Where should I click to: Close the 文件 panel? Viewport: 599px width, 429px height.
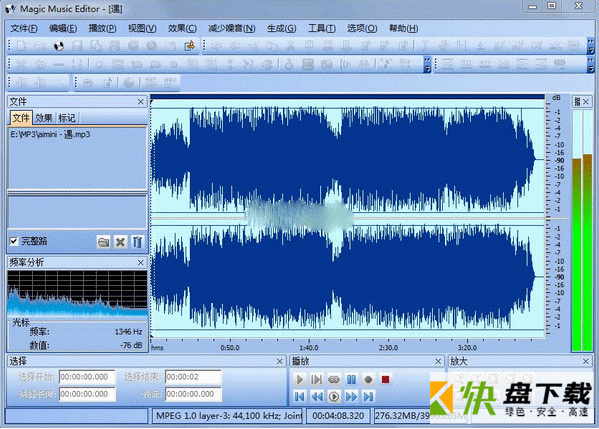(141, 102)
